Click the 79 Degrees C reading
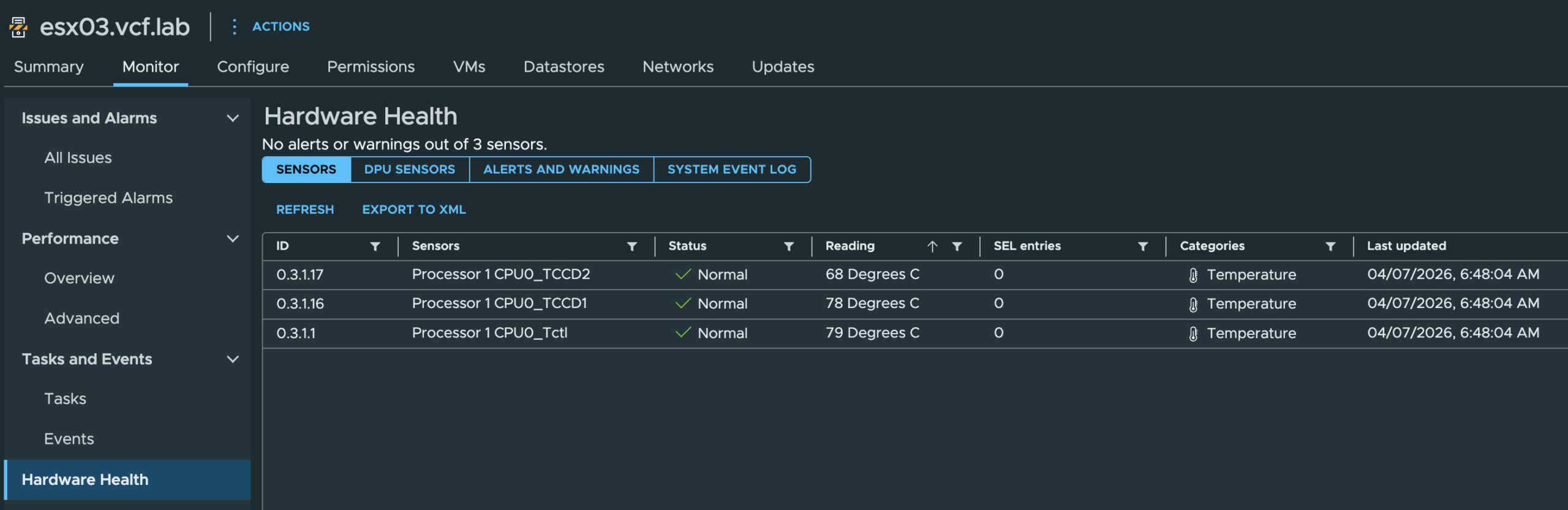 pyautogui.click(x=872, y=333)
